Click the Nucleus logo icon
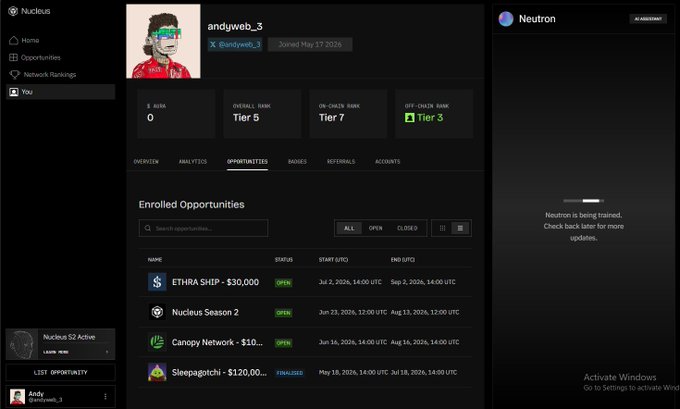 tap(13, 11)
